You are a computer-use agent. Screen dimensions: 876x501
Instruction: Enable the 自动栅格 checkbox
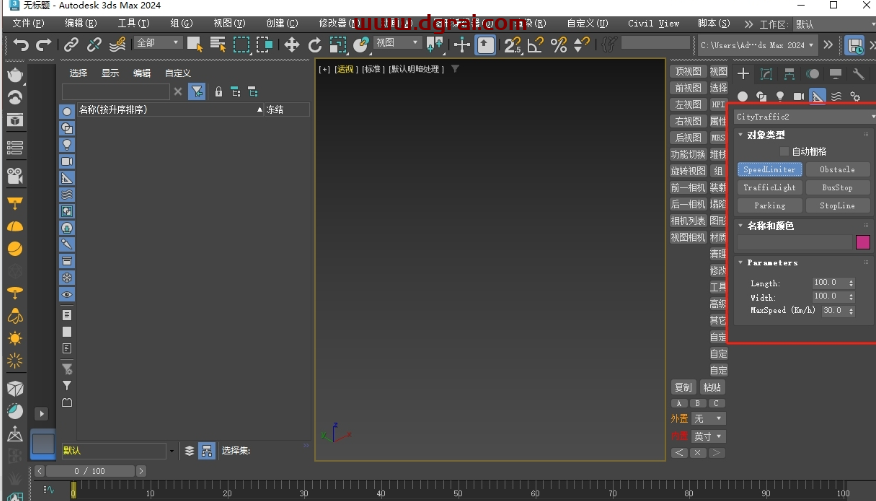tap(784, 151)
